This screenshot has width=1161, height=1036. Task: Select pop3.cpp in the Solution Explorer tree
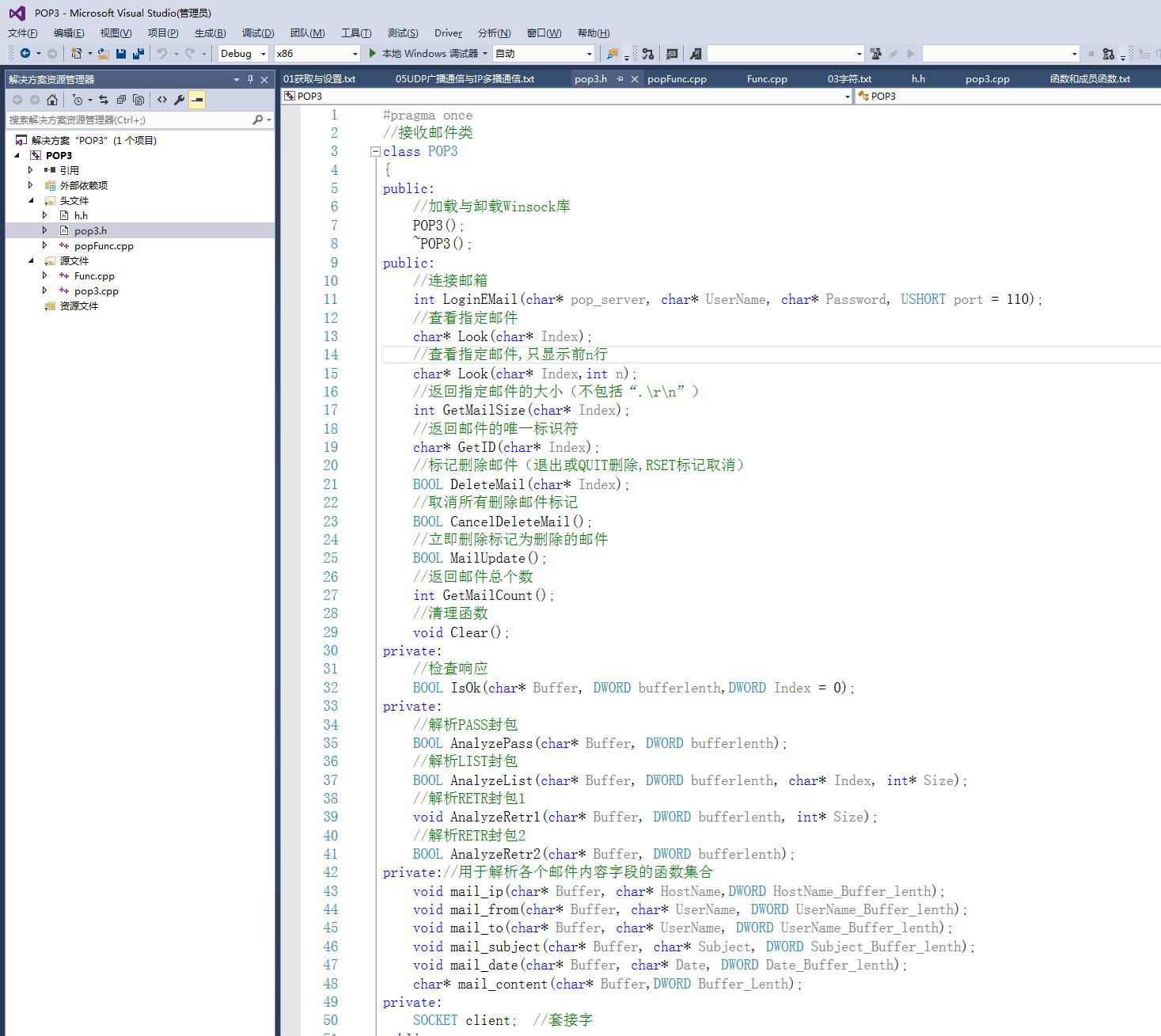97,290
